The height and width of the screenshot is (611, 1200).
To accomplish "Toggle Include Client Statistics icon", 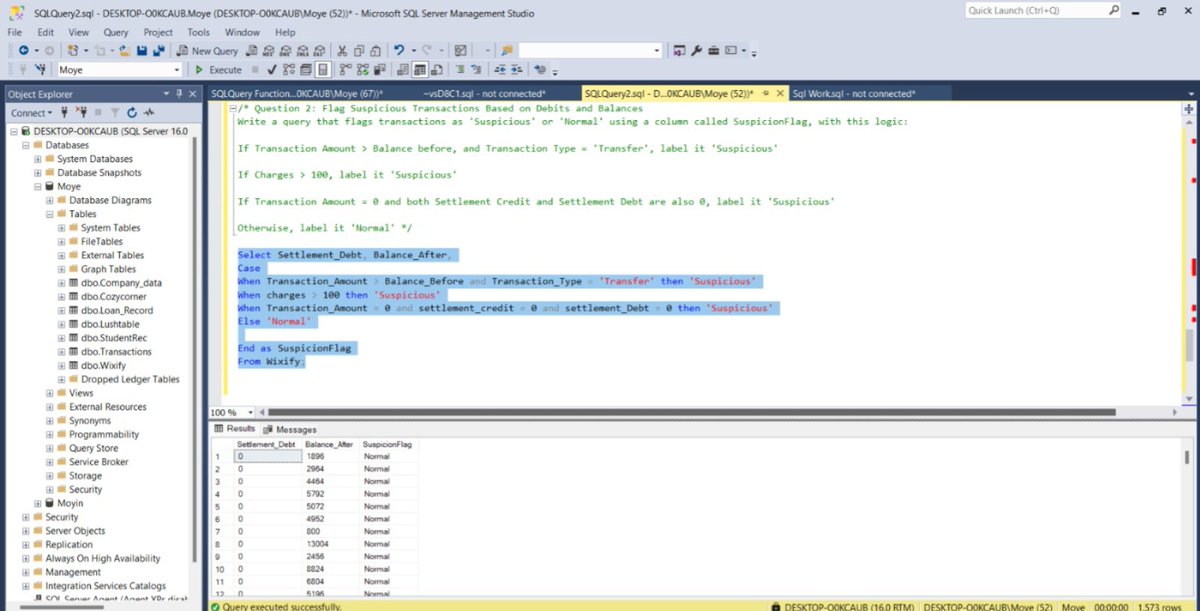I will click(x=381, y=70).
